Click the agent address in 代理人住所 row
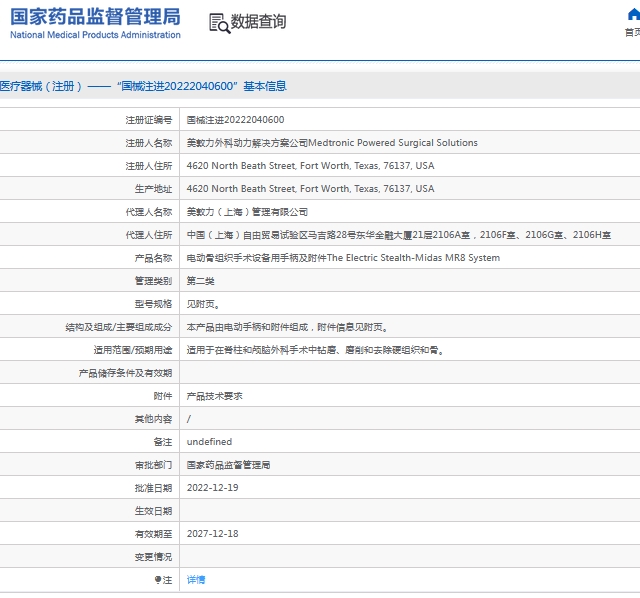 click(399, 235)
